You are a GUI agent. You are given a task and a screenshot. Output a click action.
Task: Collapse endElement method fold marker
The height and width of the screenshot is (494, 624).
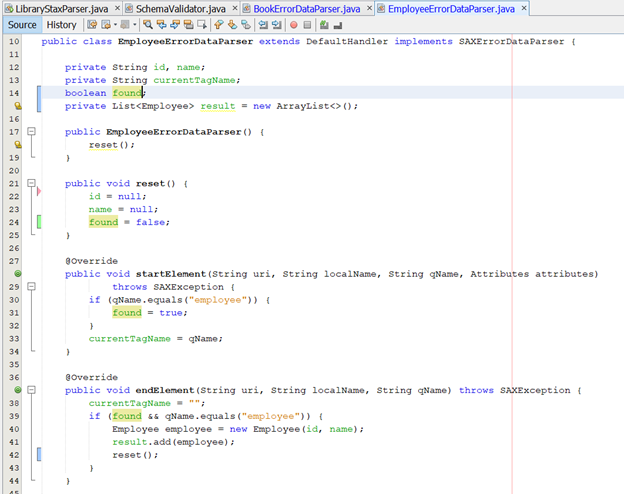tap(31, 390)
